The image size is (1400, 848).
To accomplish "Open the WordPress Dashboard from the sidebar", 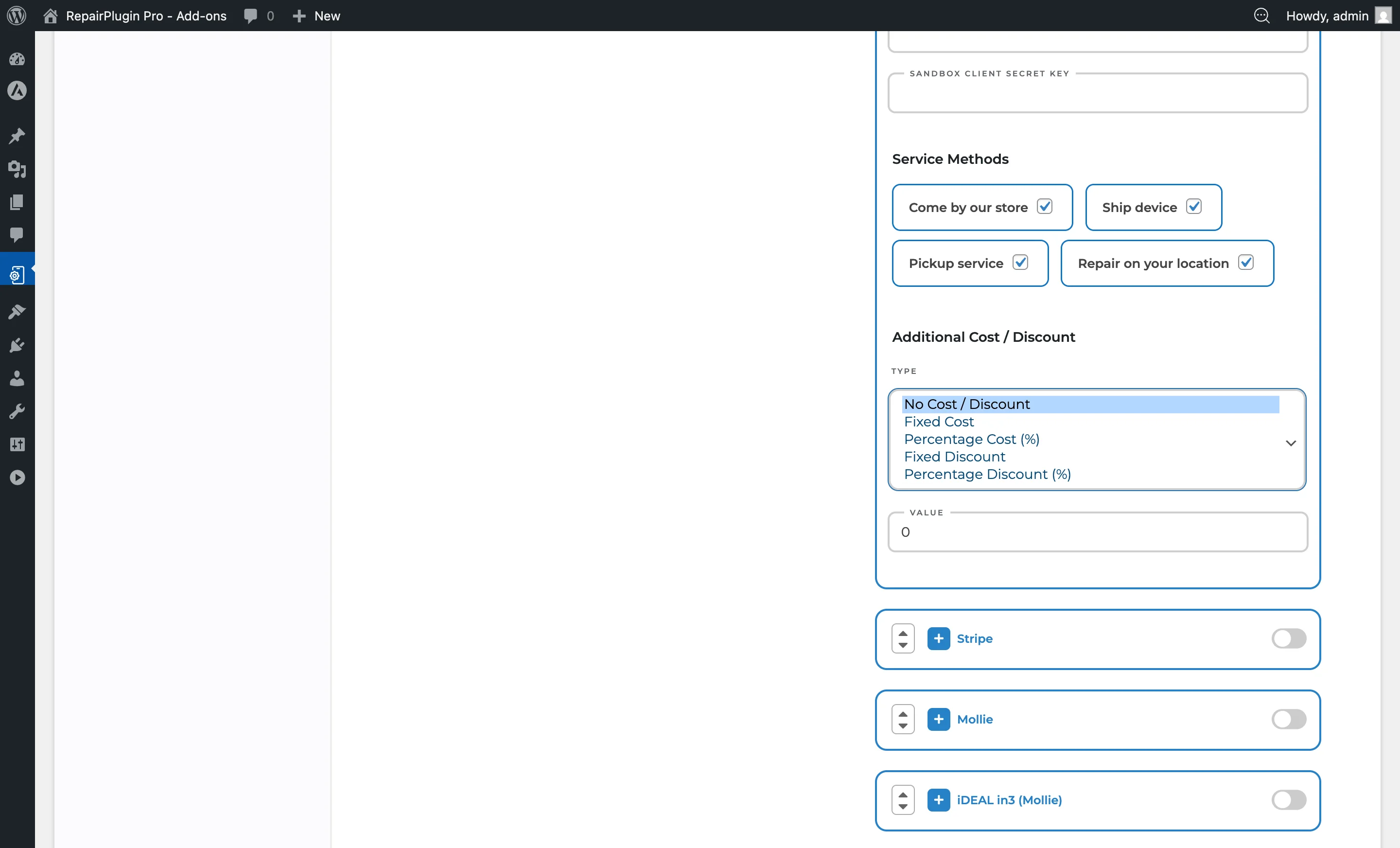I will point(17,59).
